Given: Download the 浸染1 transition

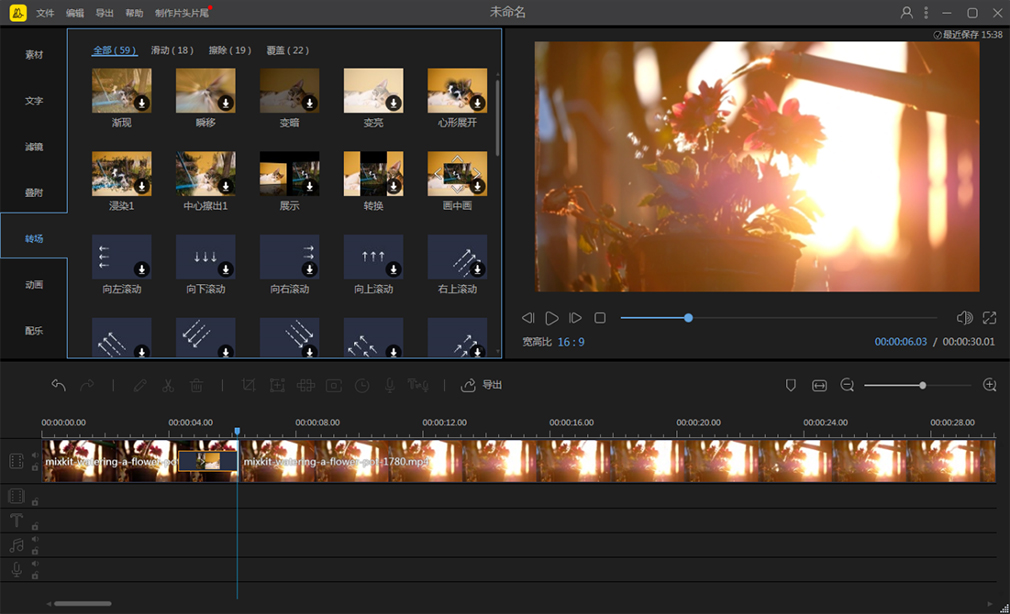Looking at the screenshot, I should pos(142,186).
